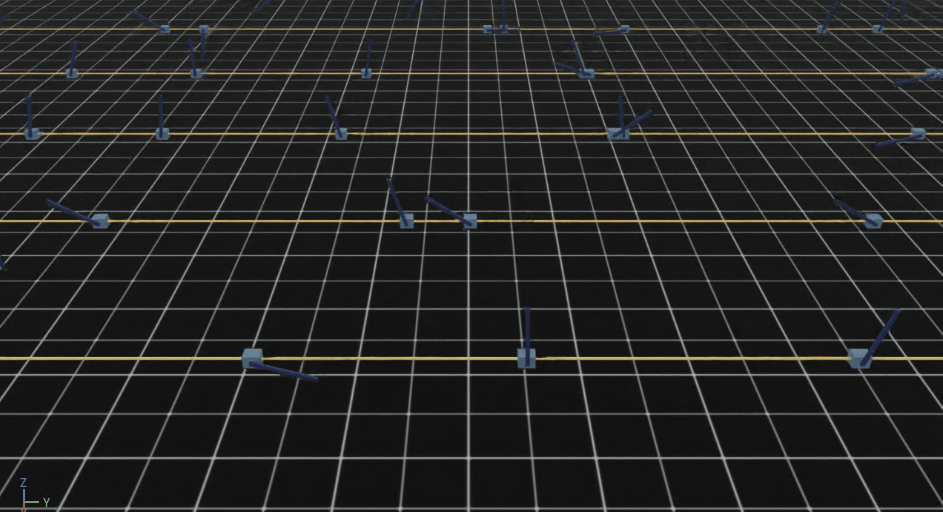The image size is (943, 512).
Task: Select third-row cube with two crossed rods
Action: [618, 133]
